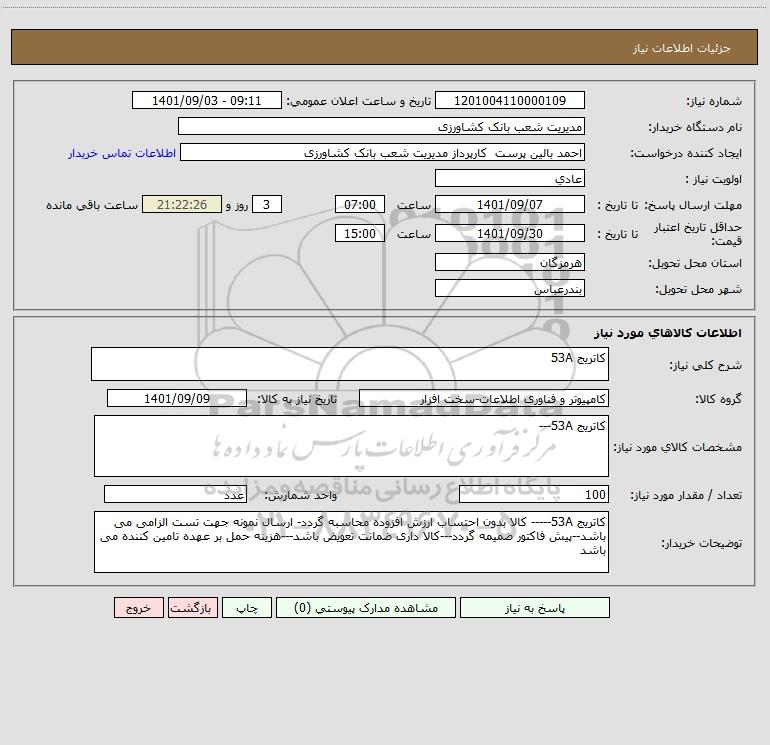Click the شماره نیاز label
Viewport: 770px width, 745px height.
(714, 101)
